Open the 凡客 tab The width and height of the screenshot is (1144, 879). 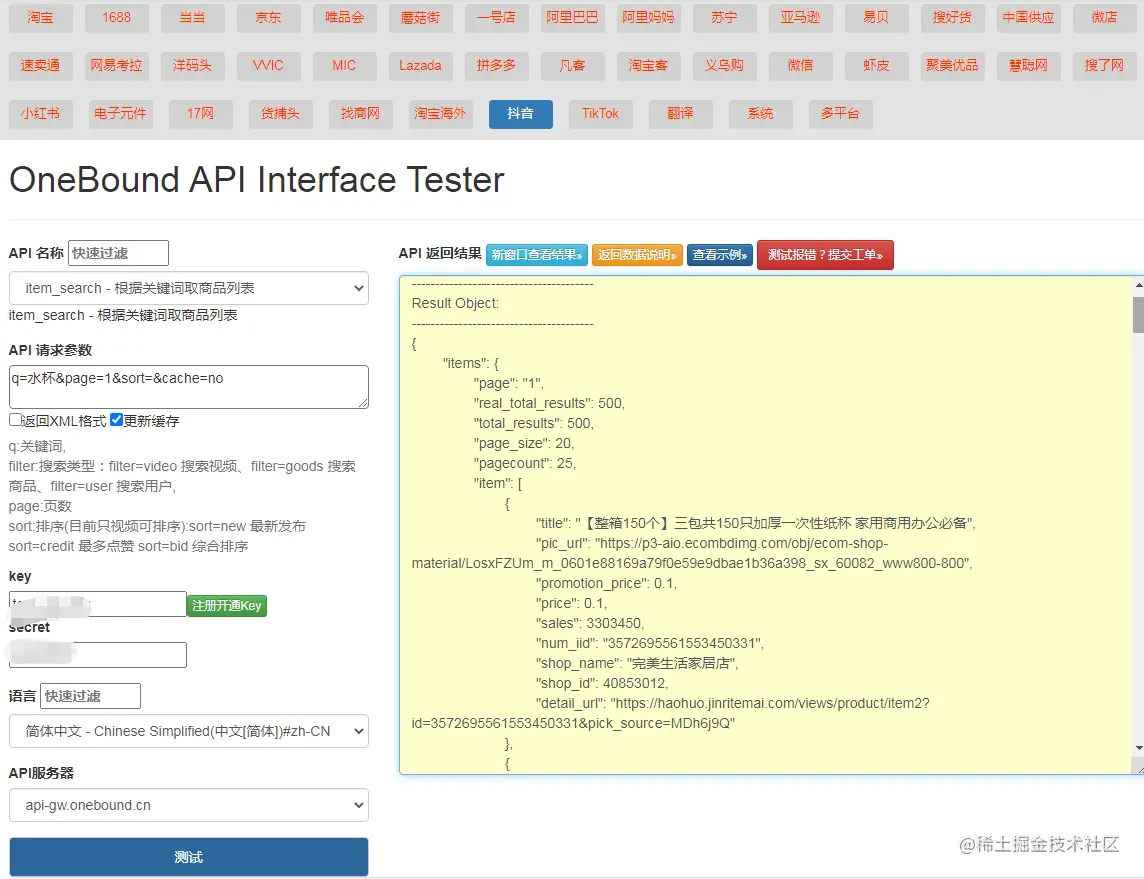coord(572,66)
